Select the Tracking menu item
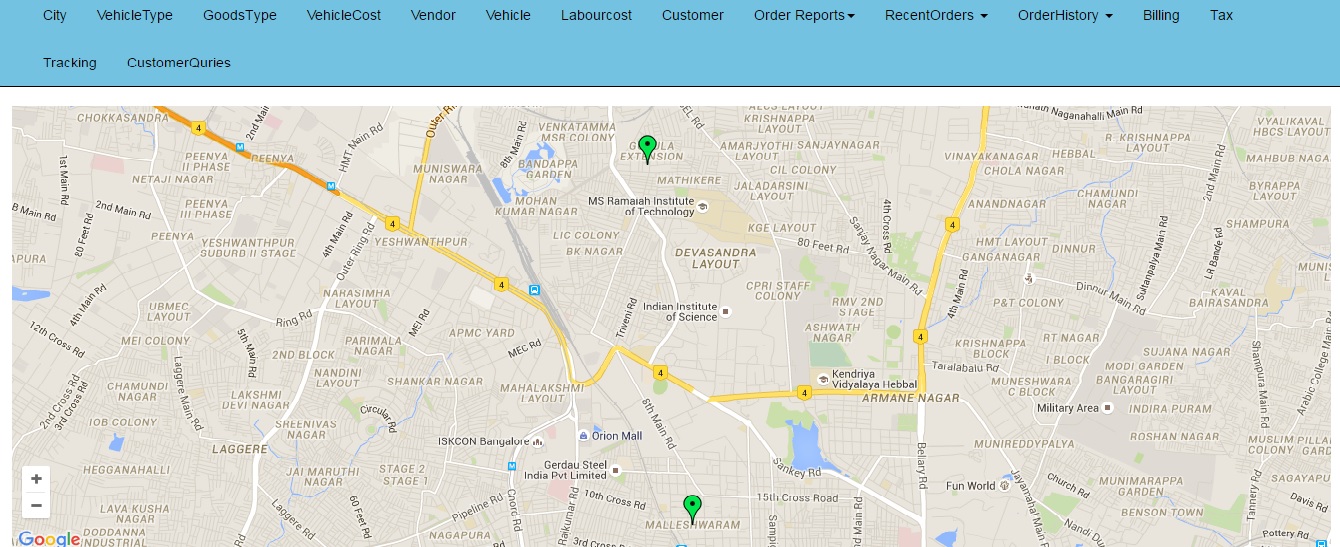1340x547 pixels. coord(70,62)
